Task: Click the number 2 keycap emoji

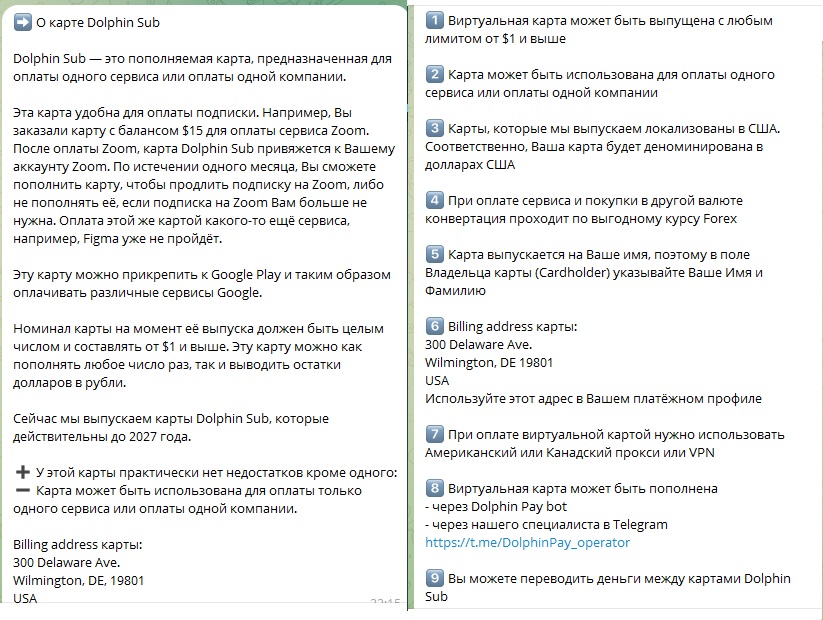Action: [x=434, y=75]
